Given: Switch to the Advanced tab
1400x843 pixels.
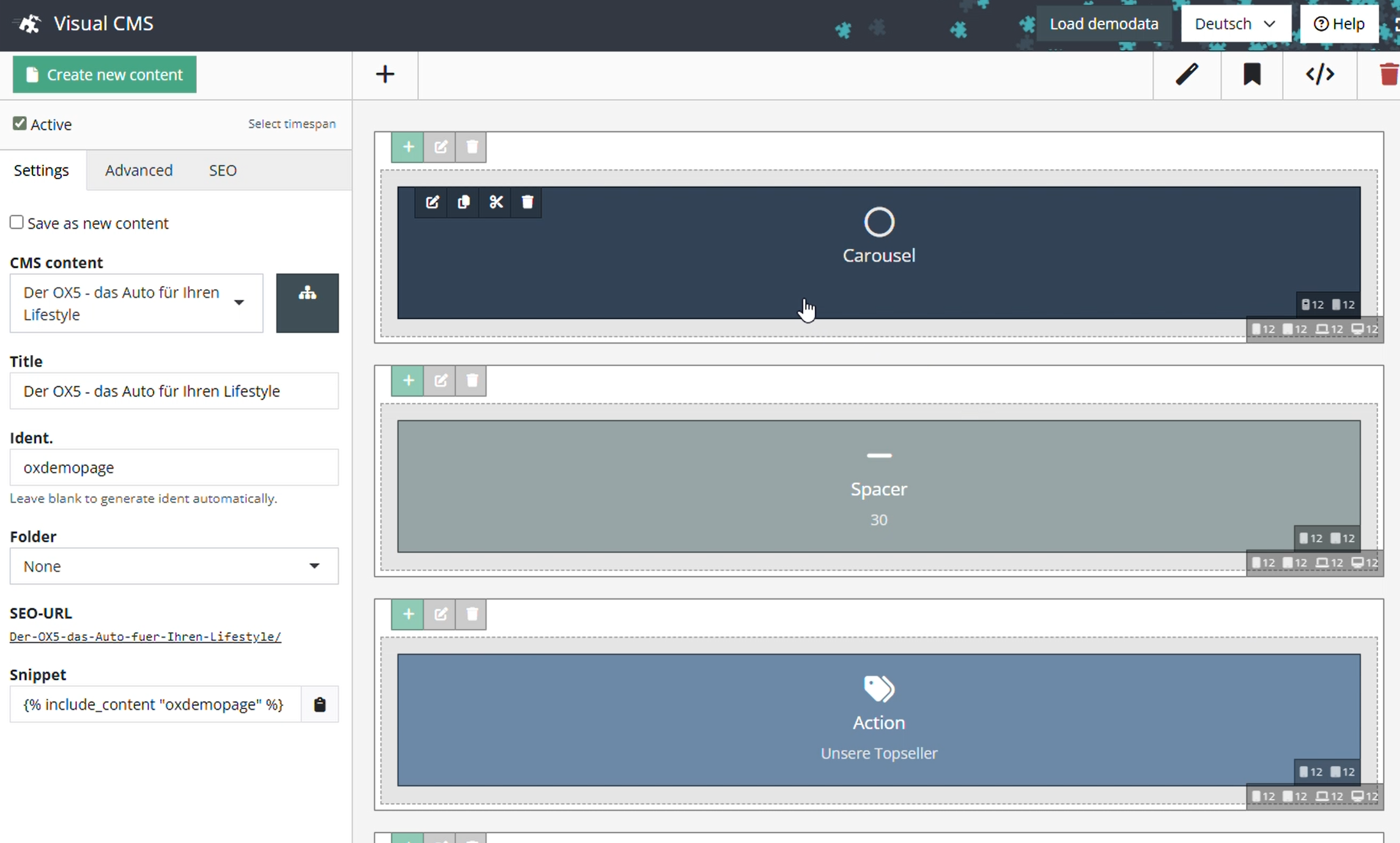Looking at the screenshot, I should pos(139,170).
